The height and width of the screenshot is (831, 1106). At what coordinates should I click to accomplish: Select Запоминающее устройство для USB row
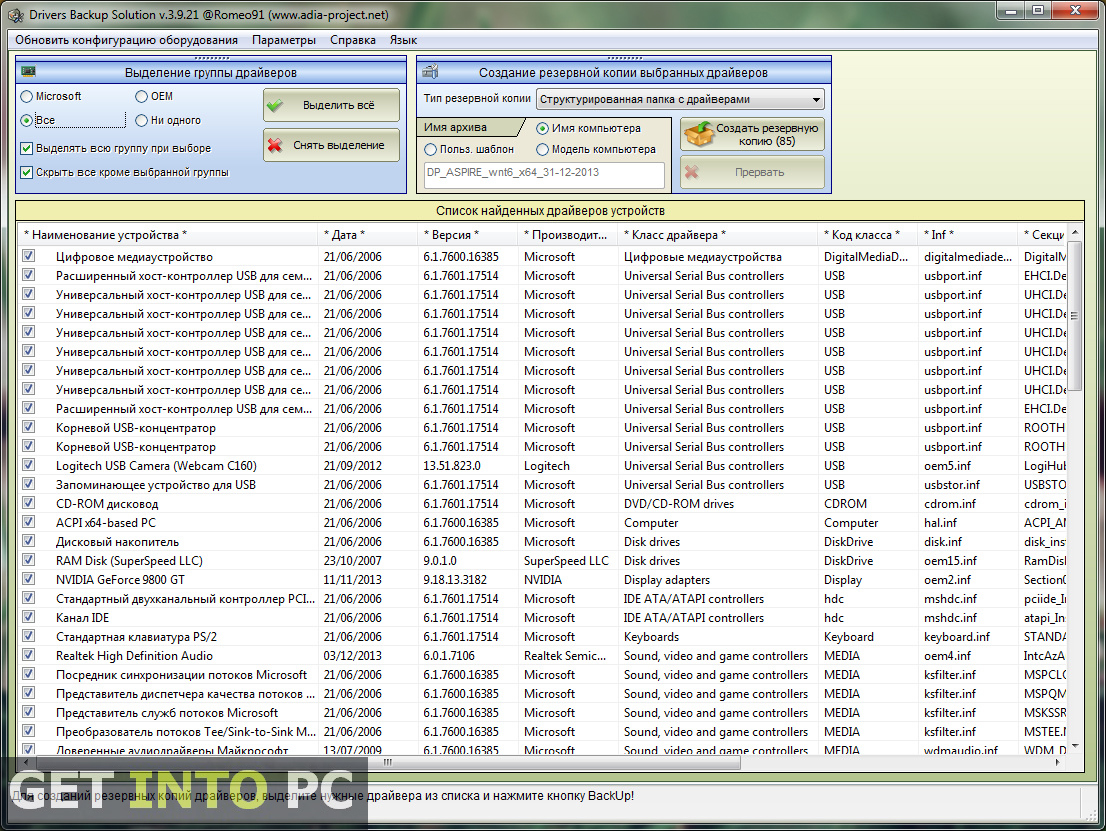[x=543, y=485]
